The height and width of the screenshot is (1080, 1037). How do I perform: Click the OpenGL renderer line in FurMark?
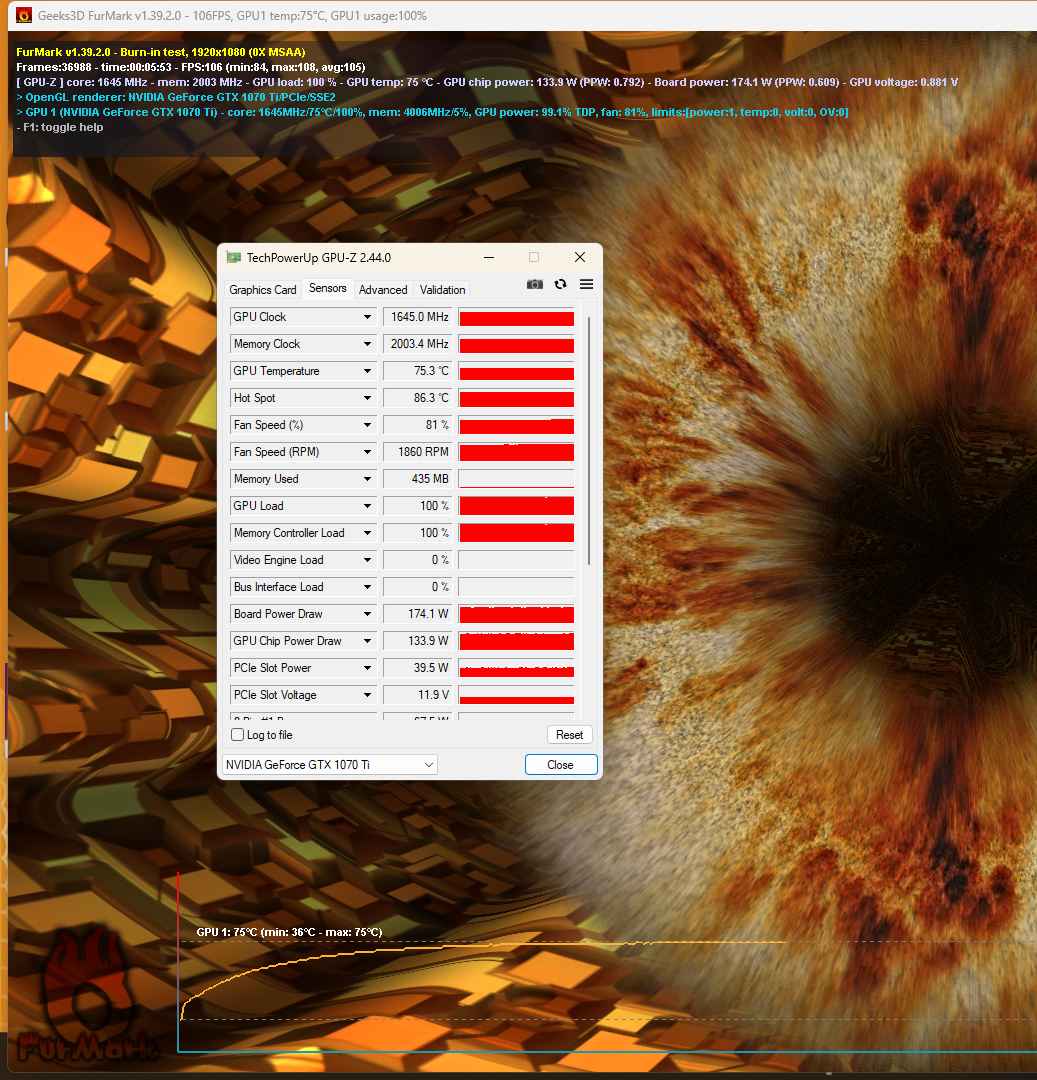[x=176, y=97]
